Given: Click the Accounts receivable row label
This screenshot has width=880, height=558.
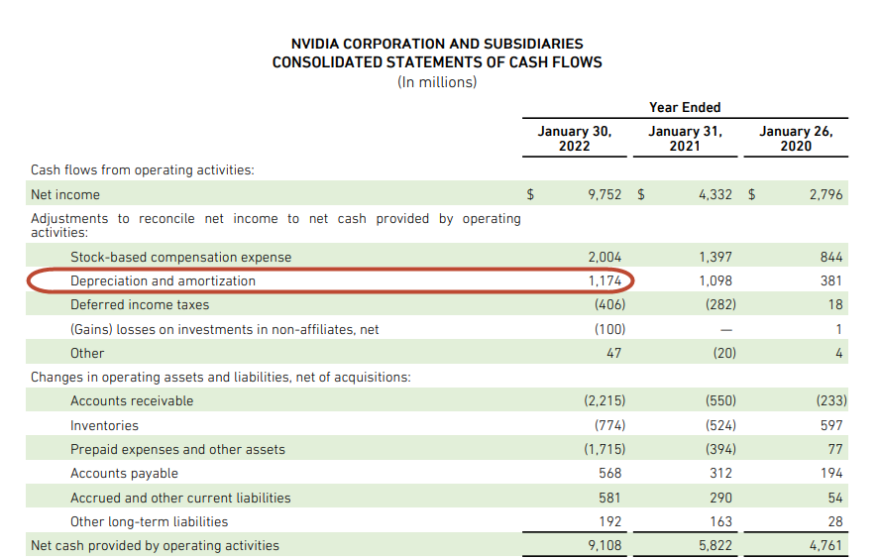Looking at the screenshot, I should tap(132, 401).
